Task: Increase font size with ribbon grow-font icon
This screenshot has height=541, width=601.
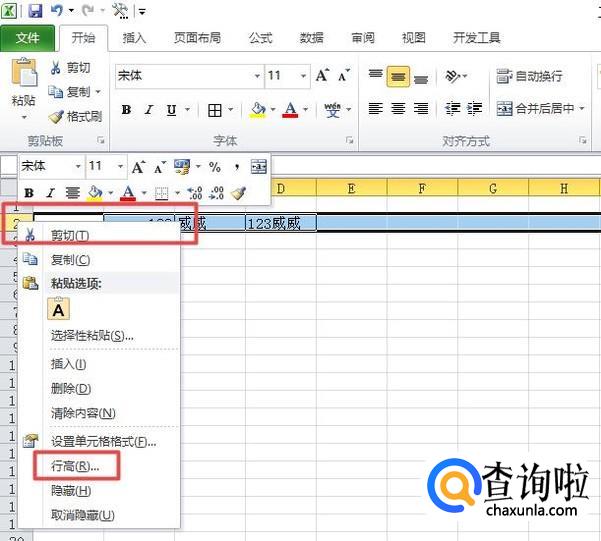Action: pyautogui.click(x=322, y=75)
